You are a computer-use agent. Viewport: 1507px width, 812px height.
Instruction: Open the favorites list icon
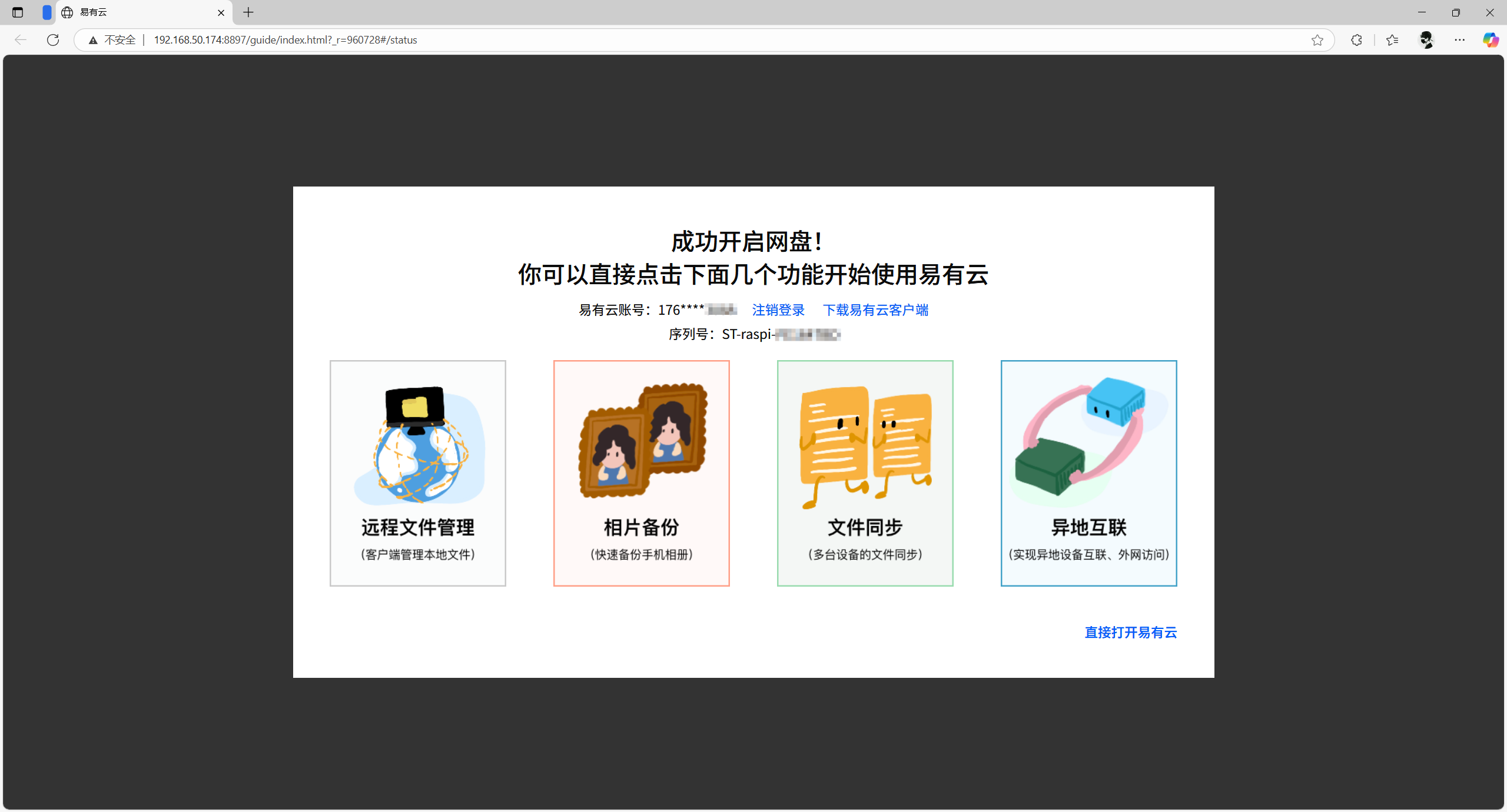1392,40
